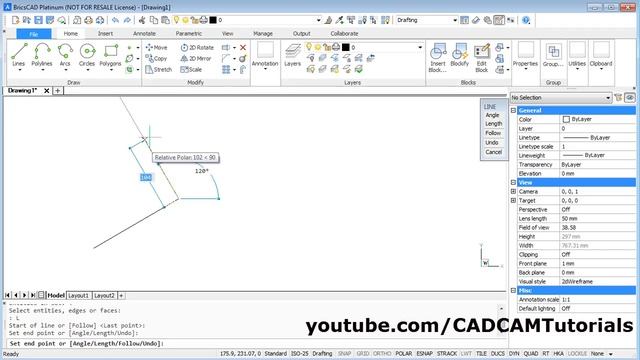The image size is (640, 360).
Task: Toggle SNAP in status bar
Action: point(344,353)
